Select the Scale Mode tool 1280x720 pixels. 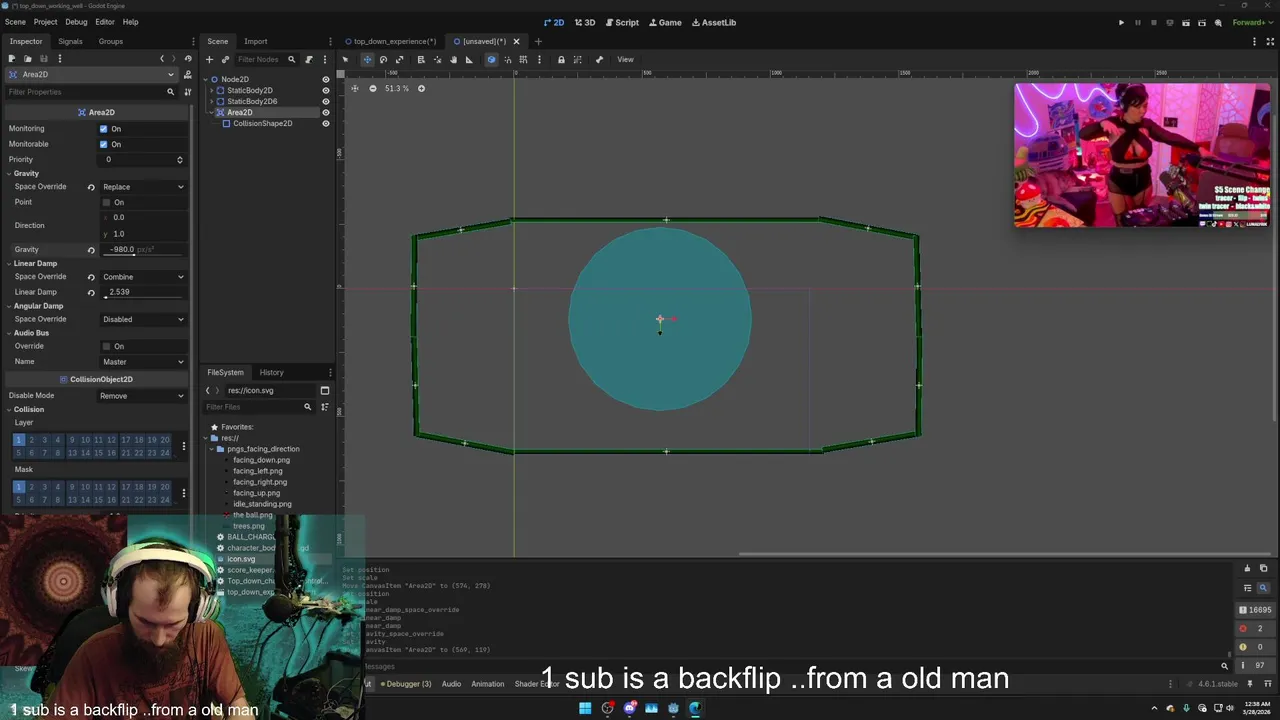399,59
